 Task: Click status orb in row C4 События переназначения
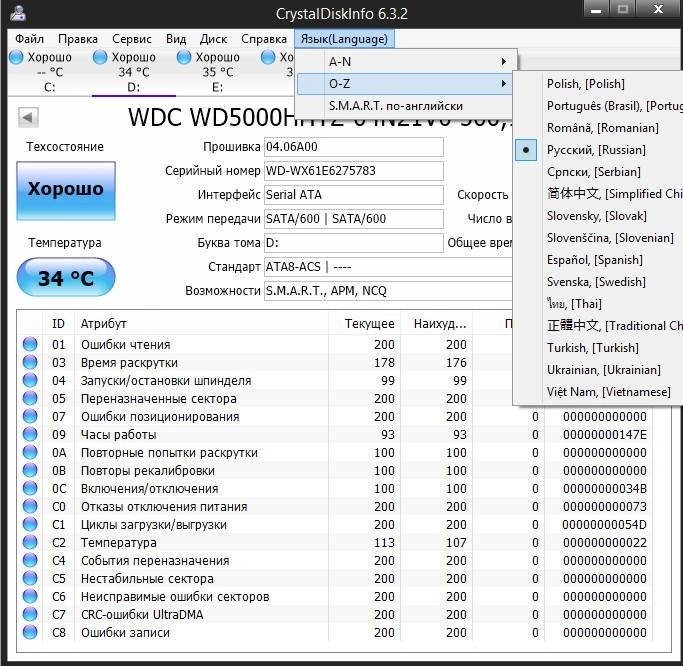(30, 560)
